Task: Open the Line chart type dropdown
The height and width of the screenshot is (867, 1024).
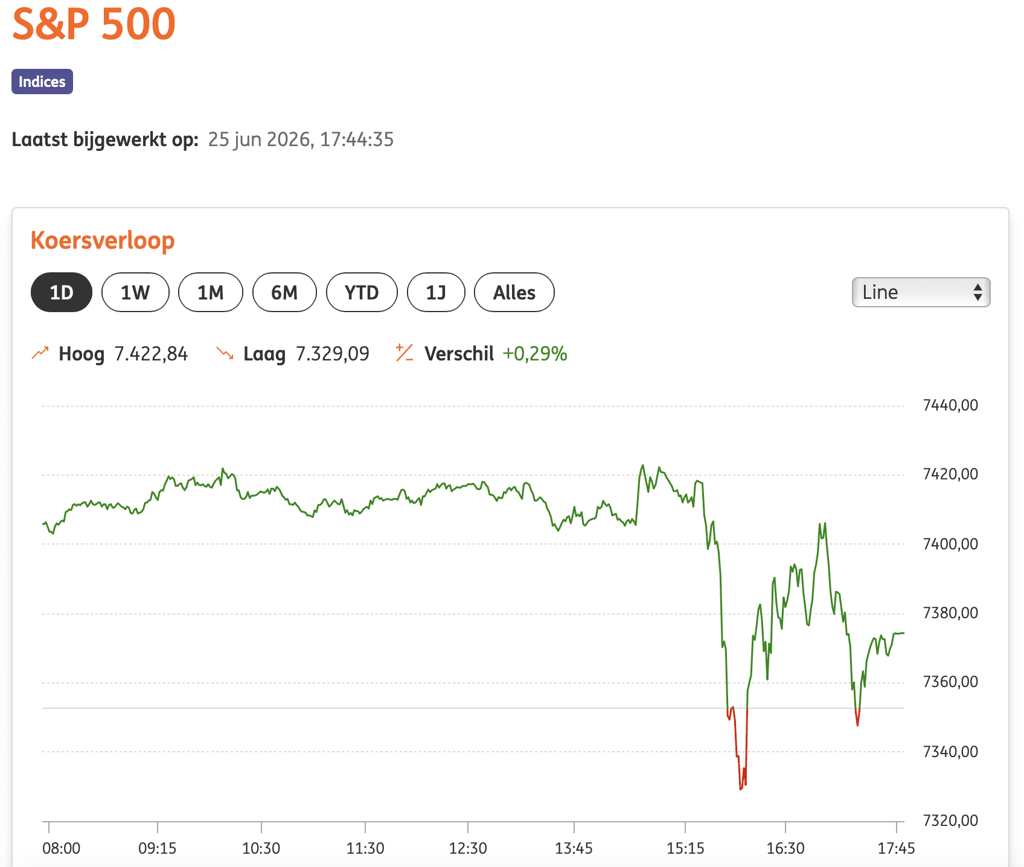Action: (x=921, y=292)
